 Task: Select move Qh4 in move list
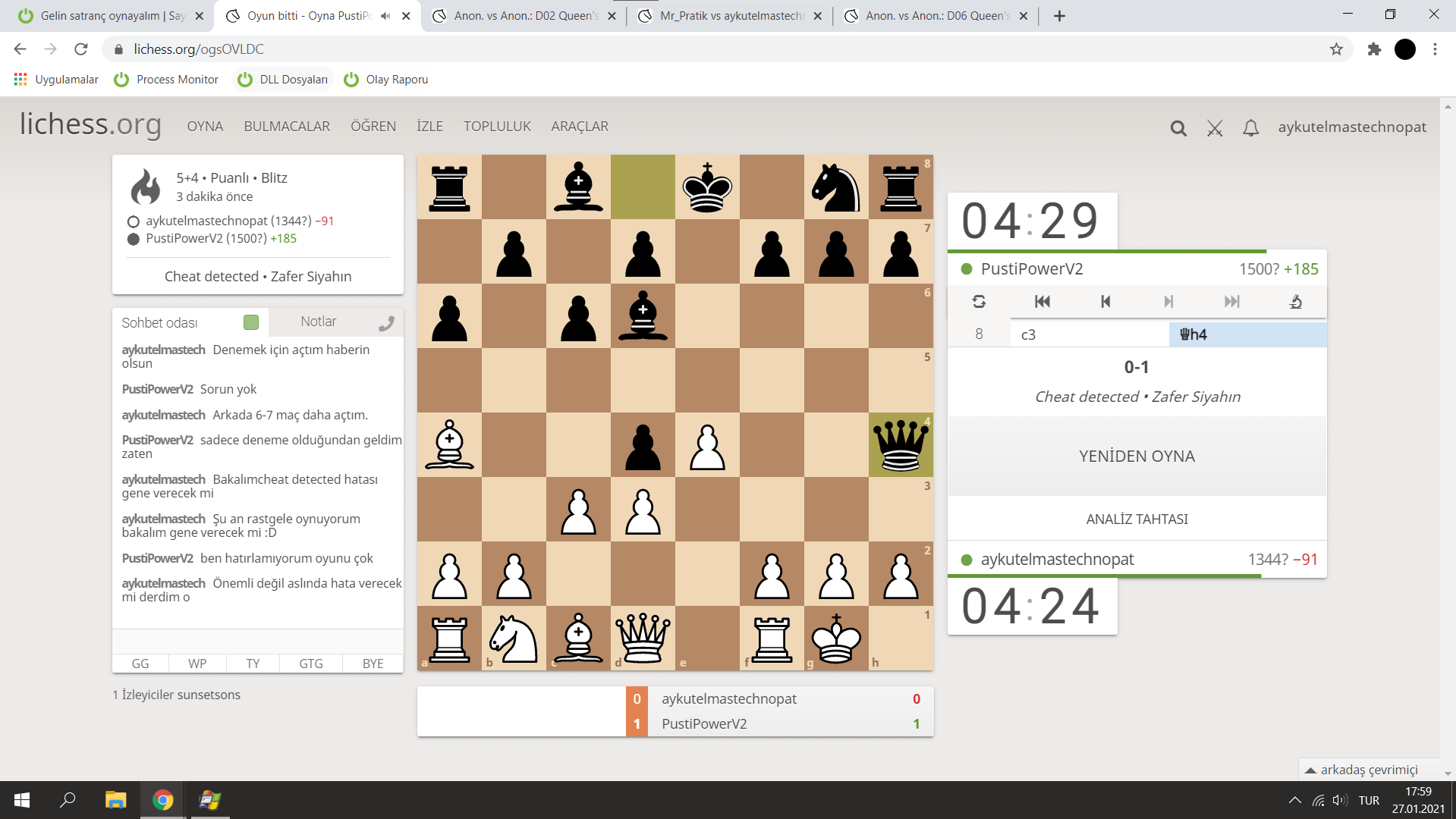pyautogui.click(x=1247, y=334)
